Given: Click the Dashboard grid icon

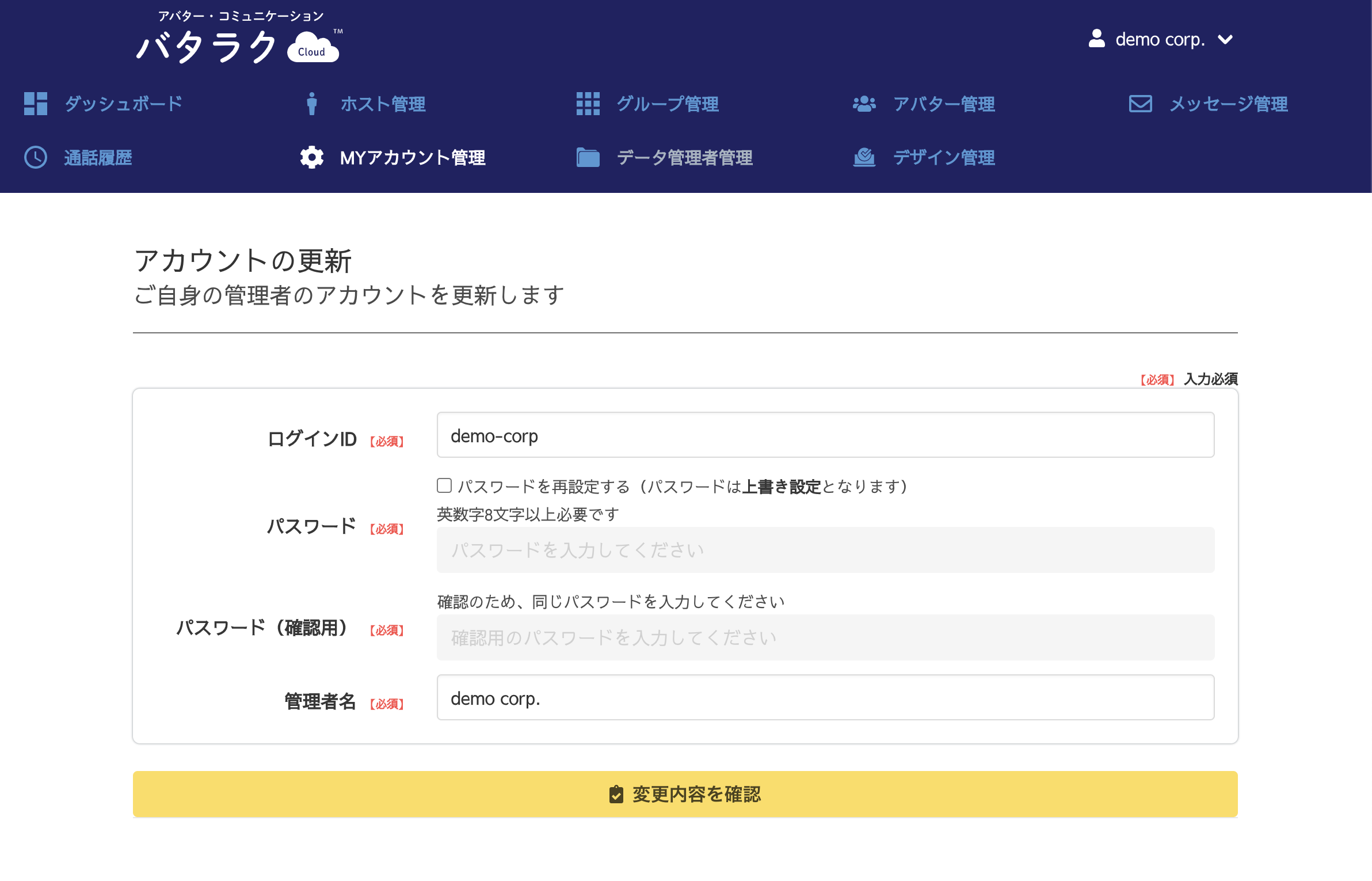Looking at the screenshot, I should [x=36, y=104].
